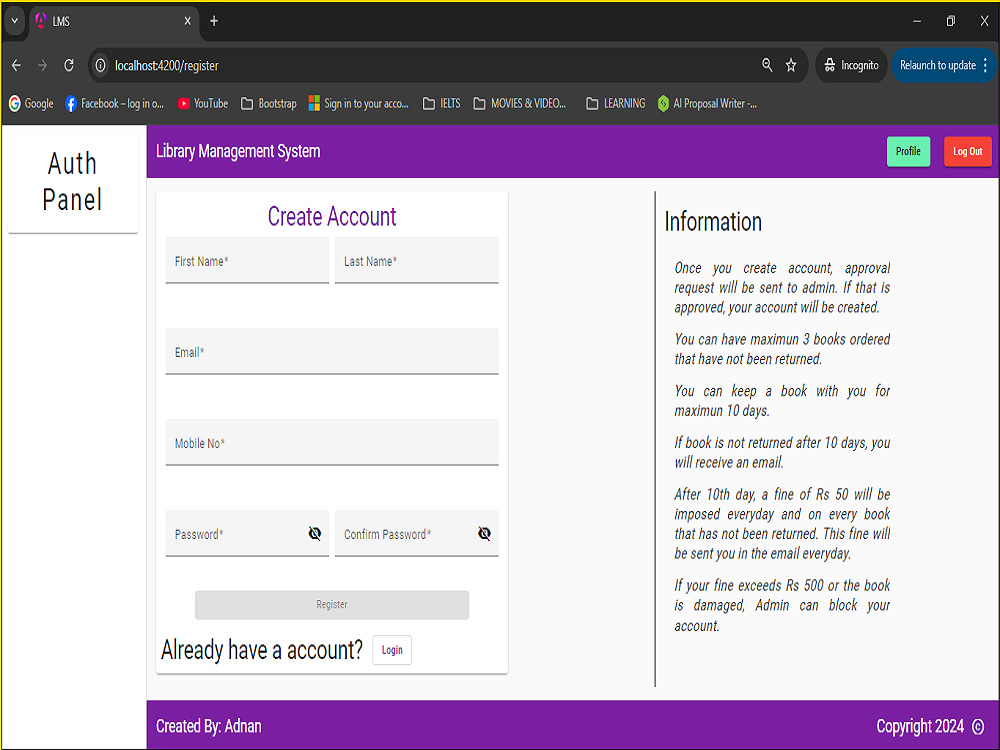View site information icon in address bar
The height and width of the screenshot is (750, 1000).
[100, 65]
